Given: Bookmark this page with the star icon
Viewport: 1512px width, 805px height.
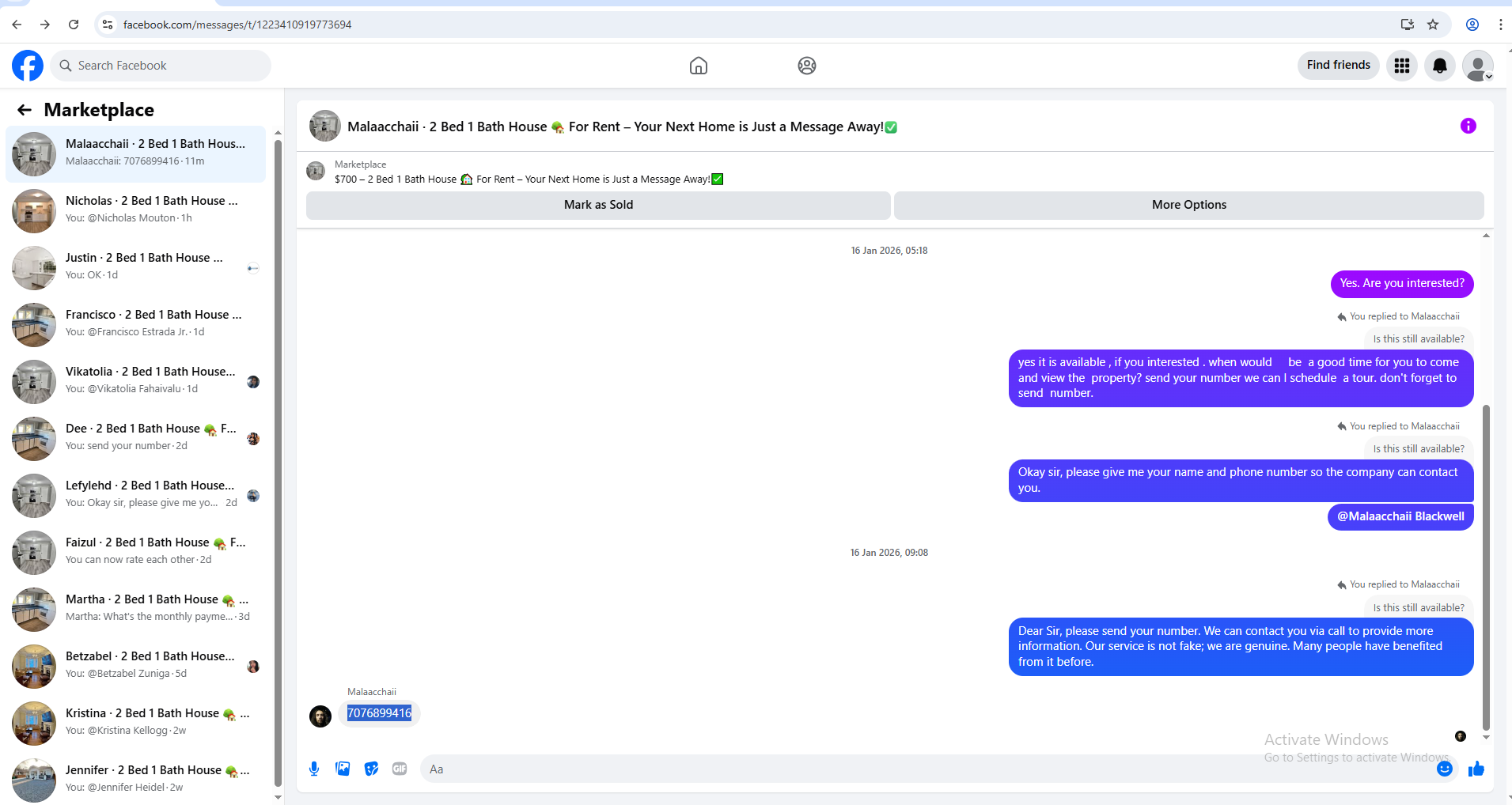Looking at the screenshot, I should coord(1433,25).
